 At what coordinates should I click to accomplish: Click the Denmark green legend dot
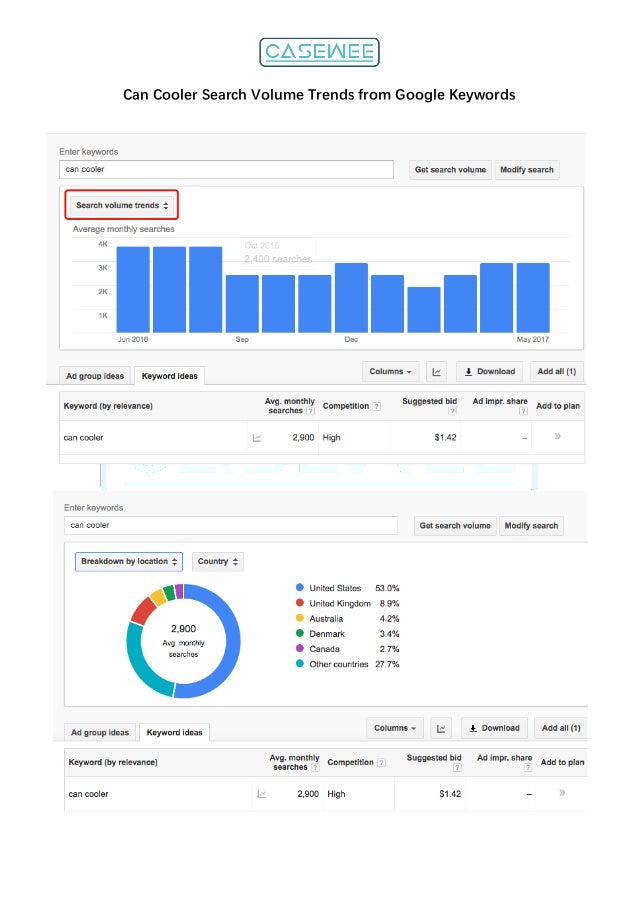[x=299, y=633]
